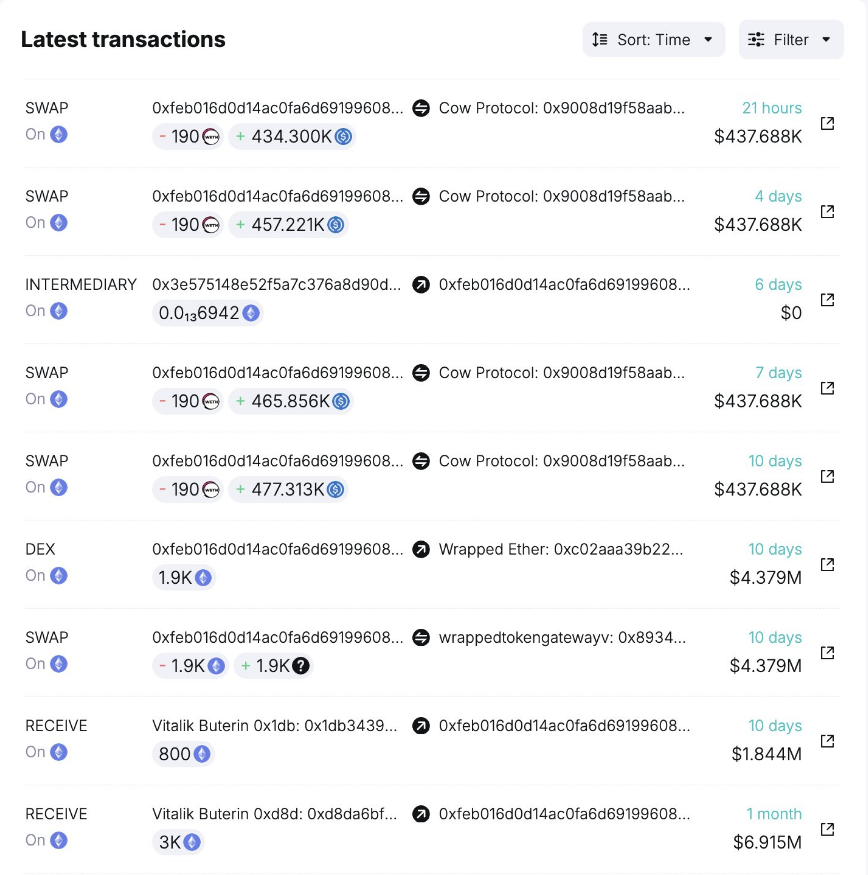
Task: Open the Sort: Time dropdown
Action: [653, 40]
